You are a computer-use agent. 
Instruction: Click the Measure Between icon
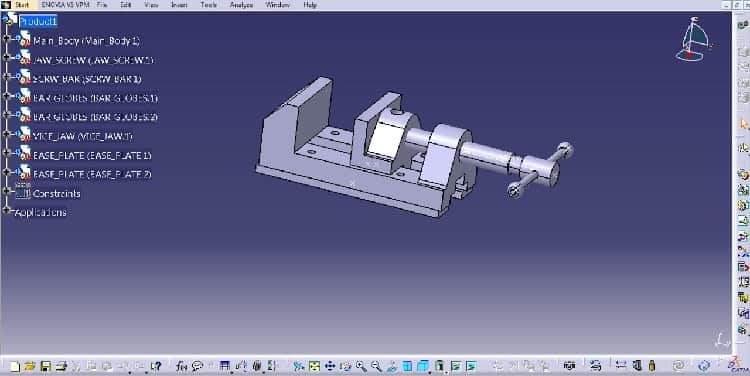(x=621, y=365)
